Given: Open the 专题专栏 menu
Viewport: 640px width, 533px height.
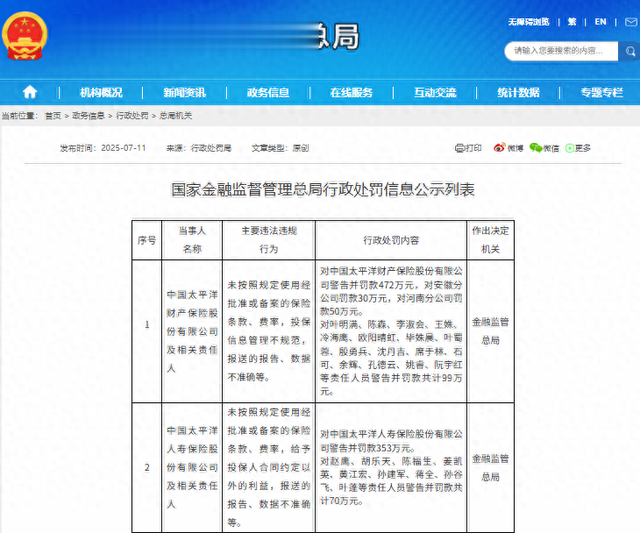Looking at the screenshot, I should point(602,92).
